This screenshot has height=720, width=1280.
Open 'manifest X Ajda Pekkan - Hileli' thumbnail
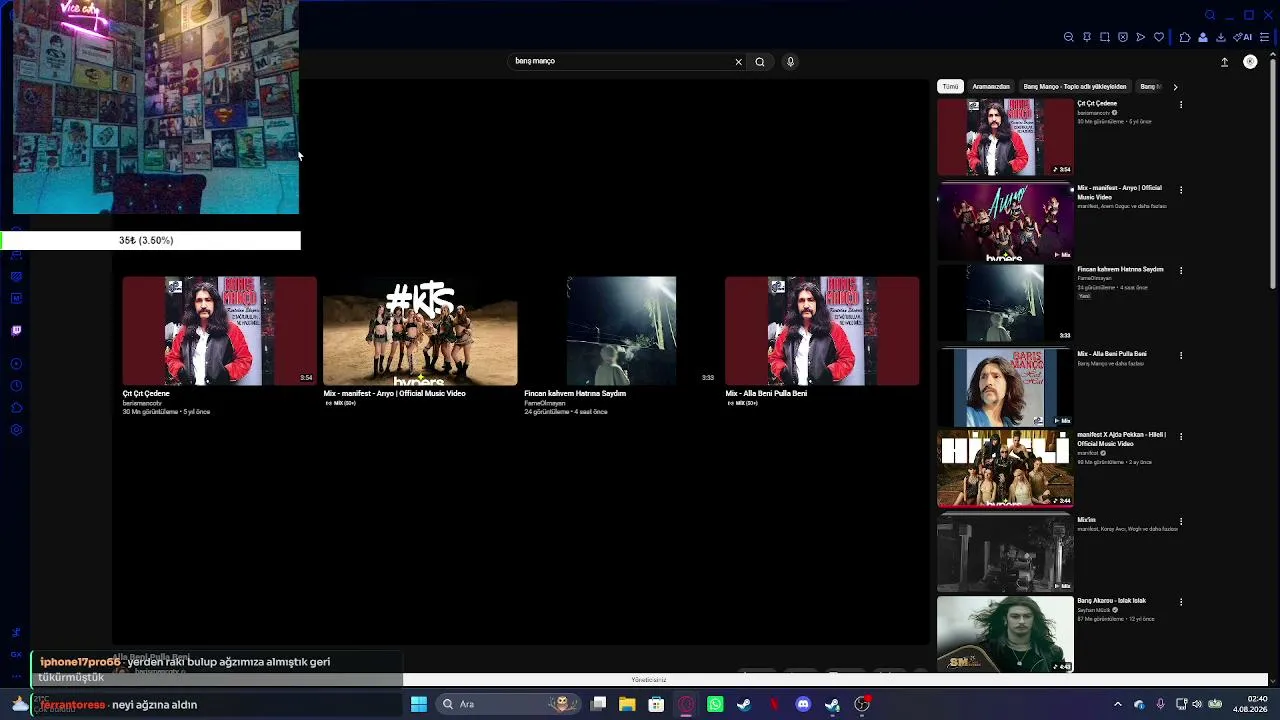click(1005, 469)
